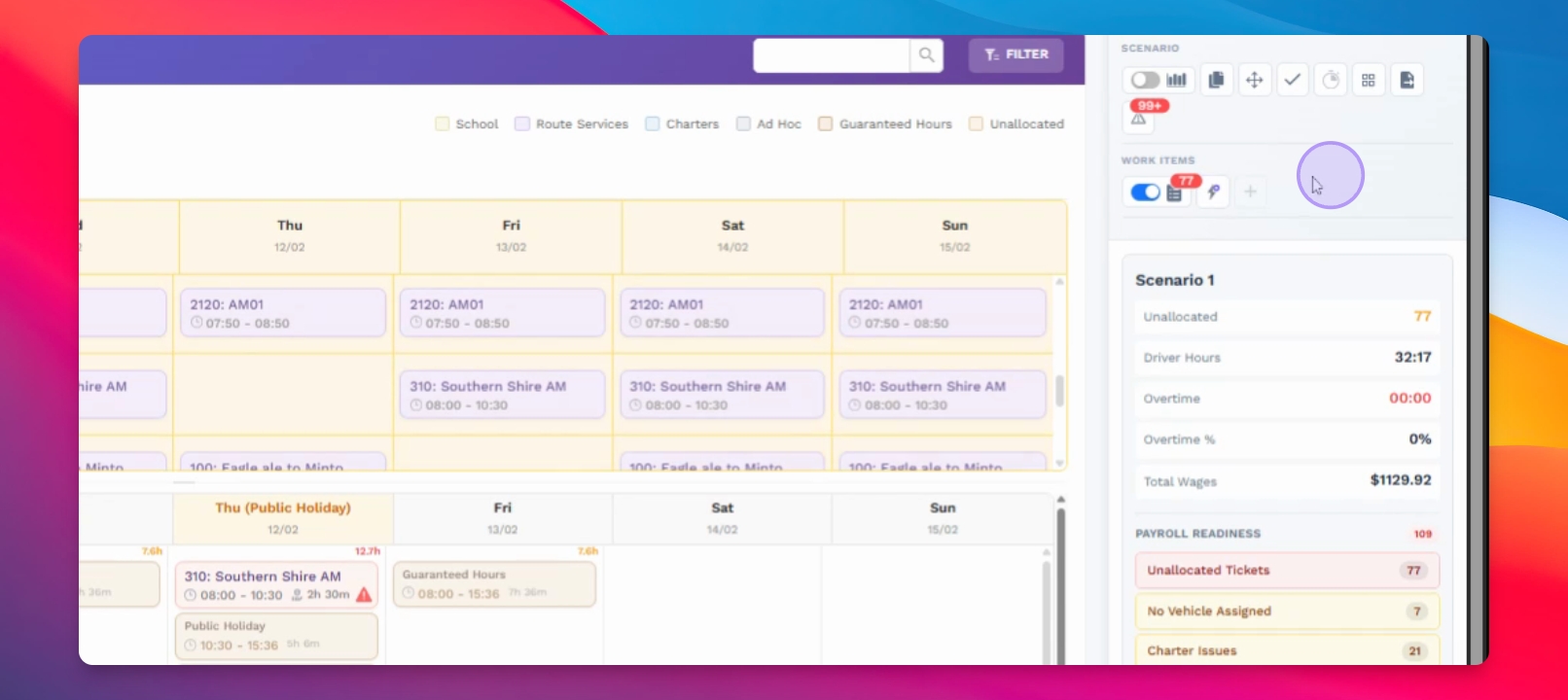Click the yellow Sun 15/02 column header
This screenshot has height=700, width=1568.
tap(954, 236)
